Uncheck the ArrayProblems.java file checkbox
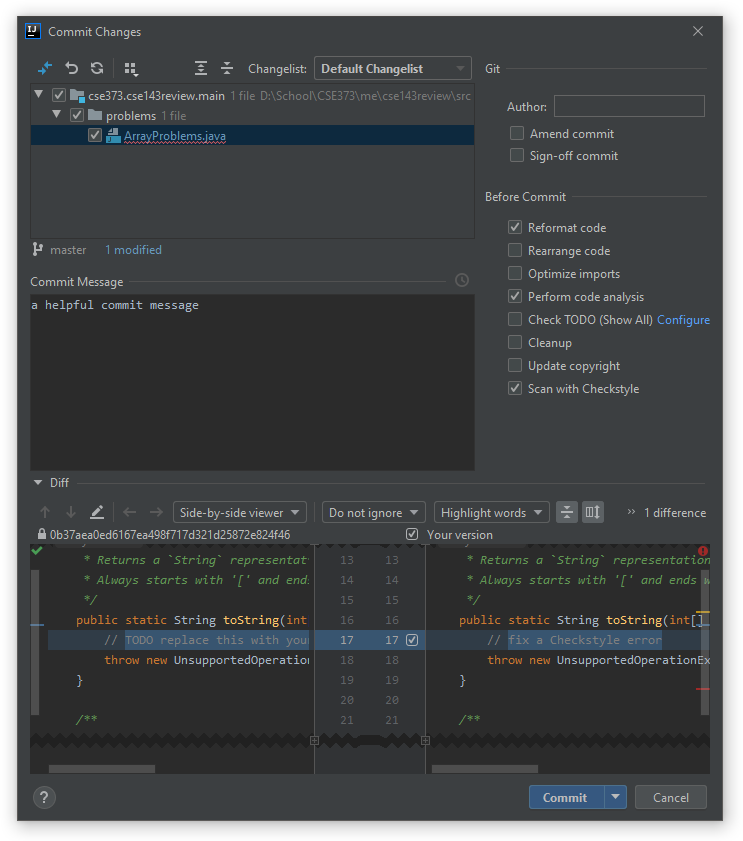Image resolution: width=743 pixels, height=841 pixels. pos(95,135)
